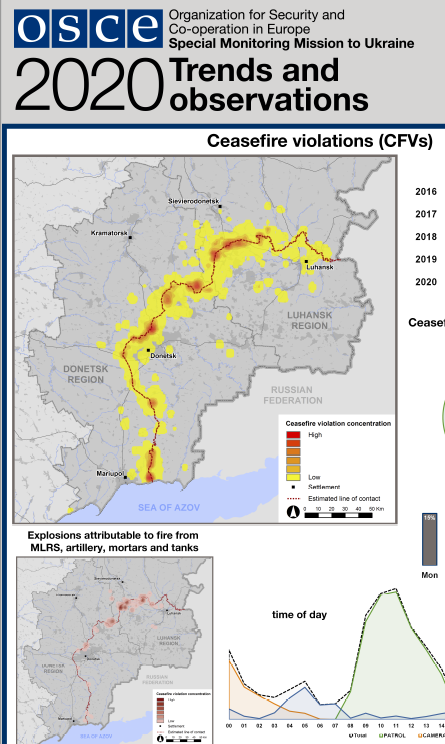
Task: Select the Luhansk settlement square on the main map
Action: 306,261
